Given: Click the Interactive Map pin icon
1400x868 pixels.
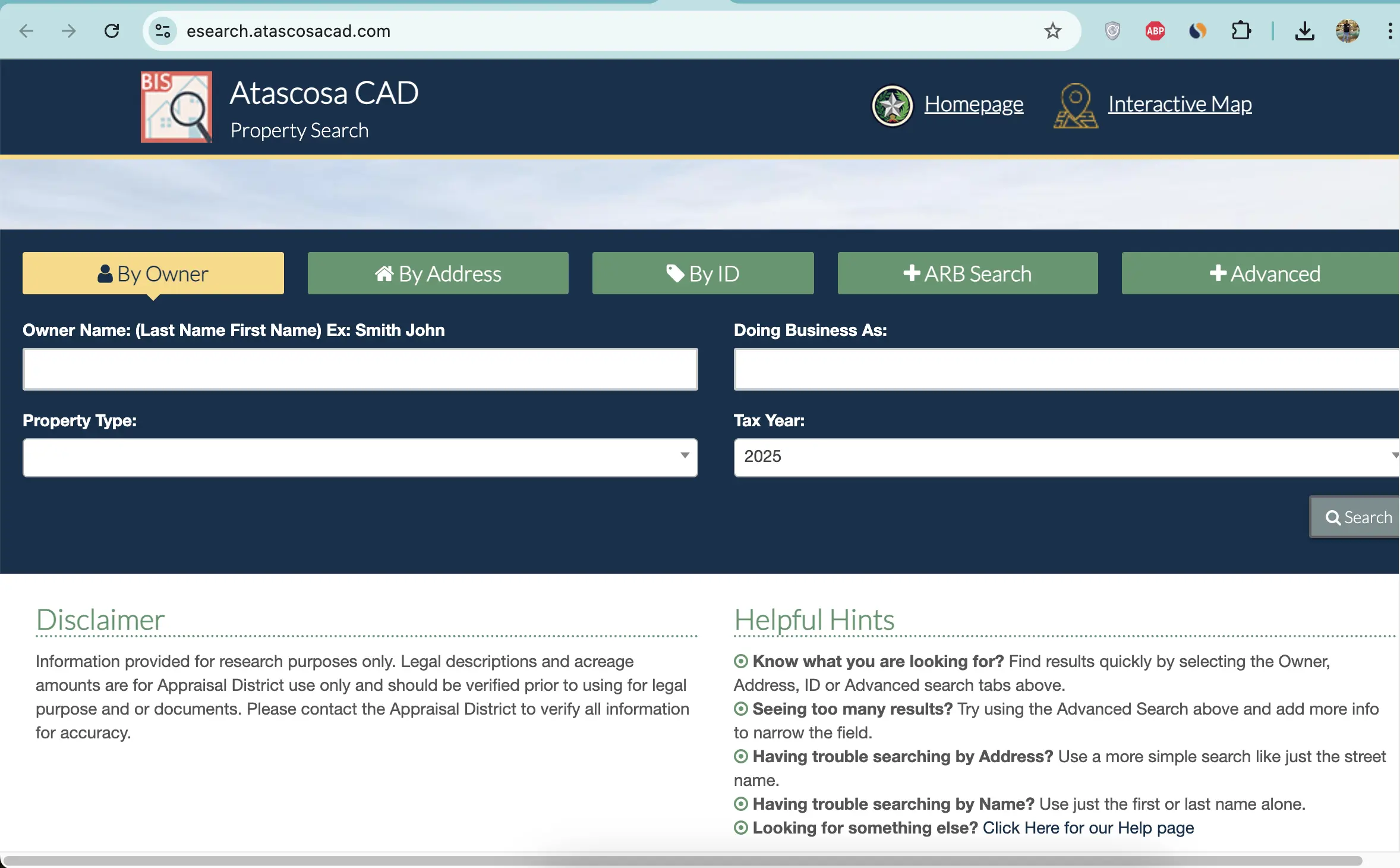Looking at the screenshot, I should (x=1075, y=105).
